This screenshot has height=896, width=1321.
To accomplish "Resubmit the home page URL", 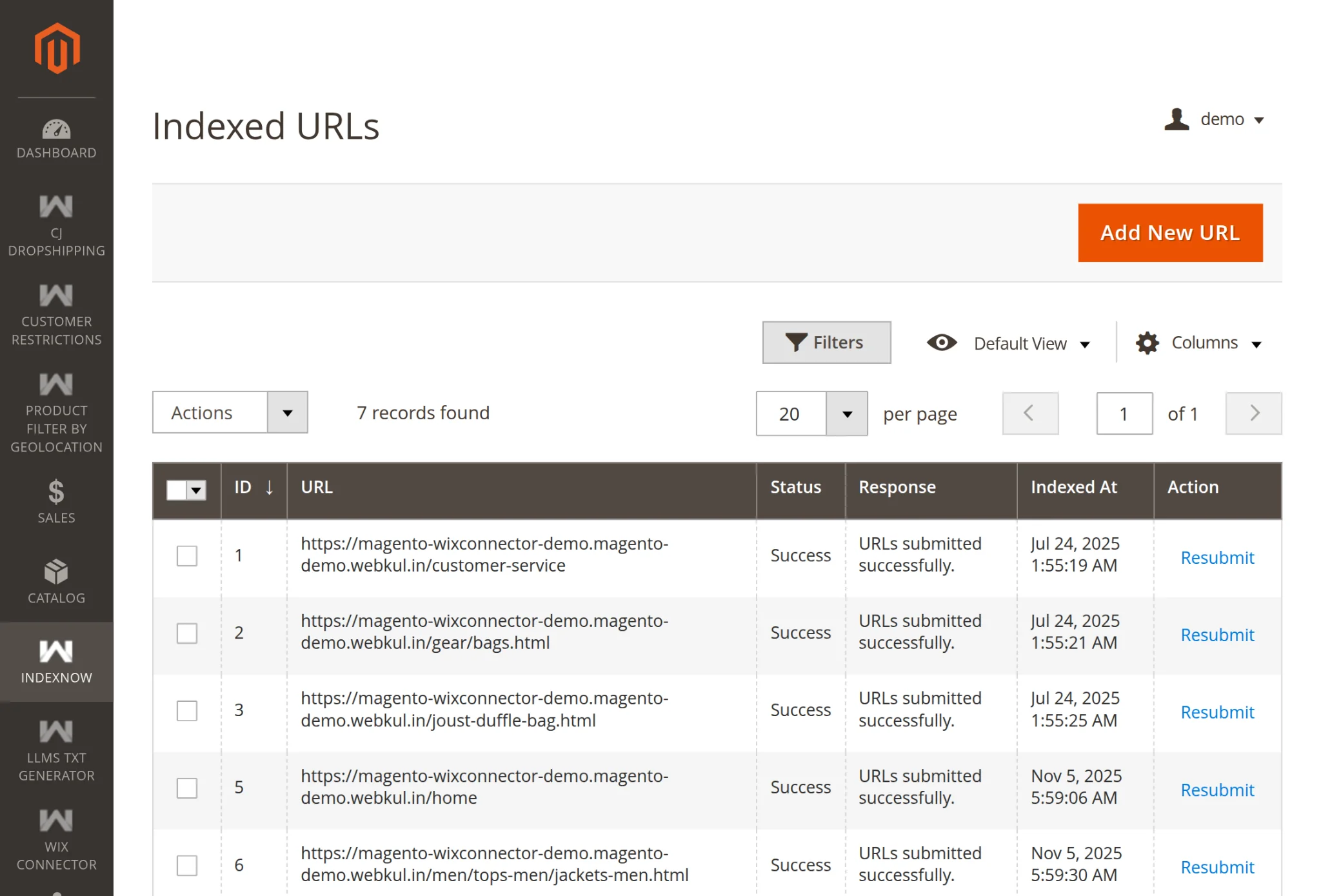I will coord(1217,790).
